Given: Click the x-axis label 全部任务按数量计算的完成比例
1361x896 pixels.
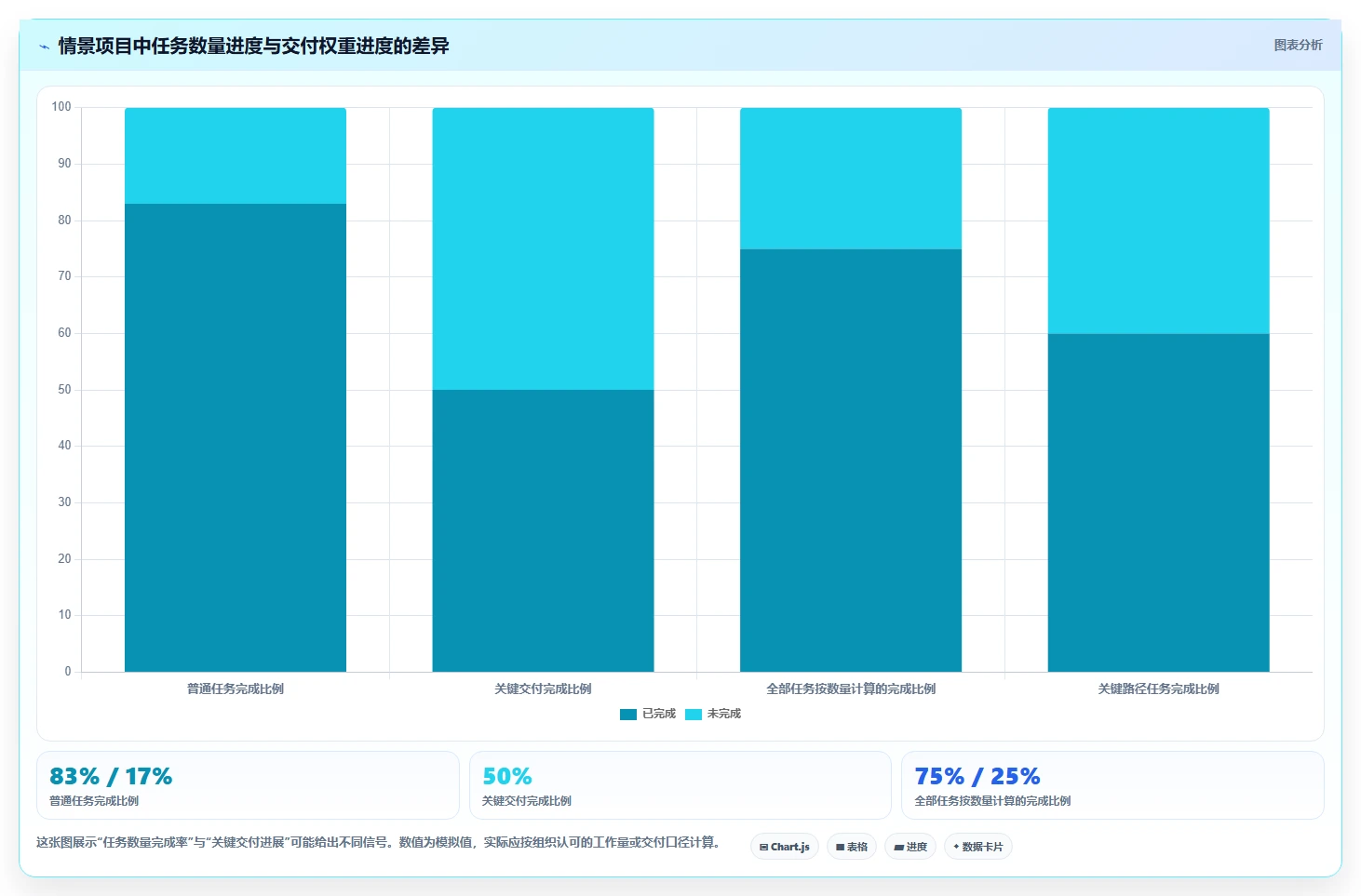Looking at the screenshot, I should (851, 689).
